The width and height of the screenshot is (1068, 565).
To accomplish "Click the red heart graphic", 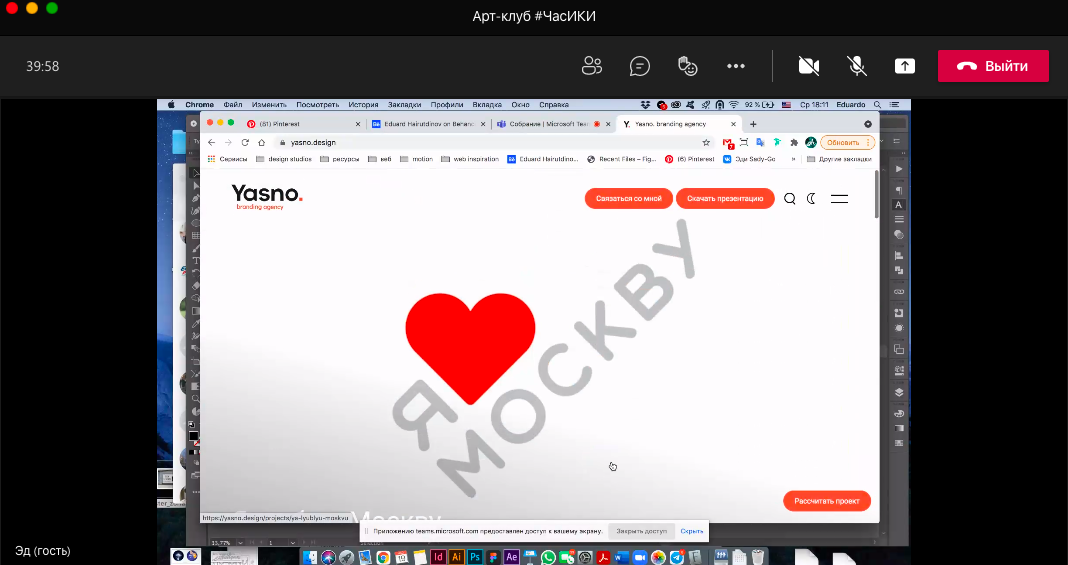I will pyautogui.click(x=470, y=328).
